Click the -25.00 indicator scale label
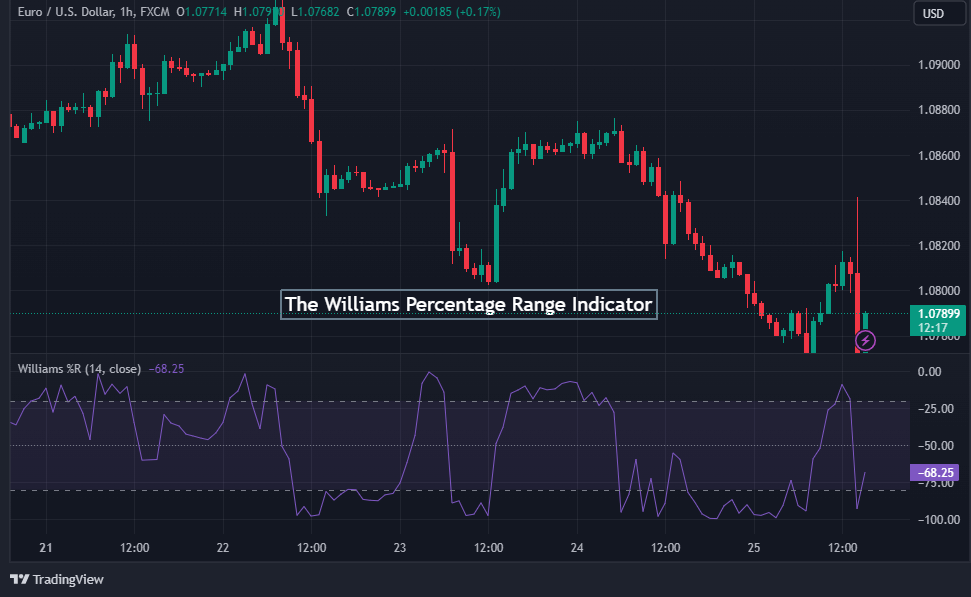Image resolution: width=971 pixels, height=597 pixels. point(935,409)
